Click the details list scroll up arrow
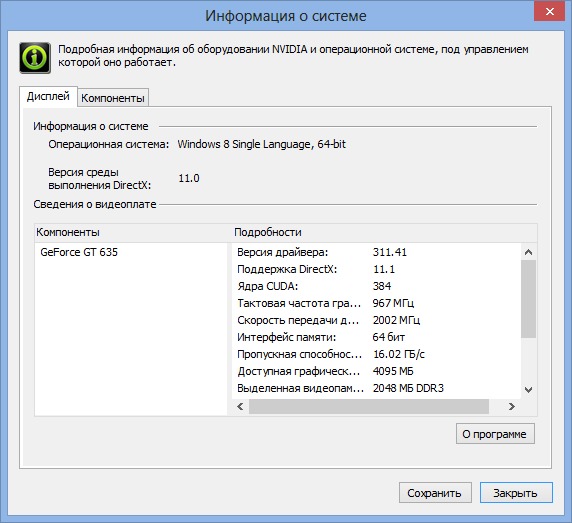This screenshot has height=523, width=572. click(528, 252)
